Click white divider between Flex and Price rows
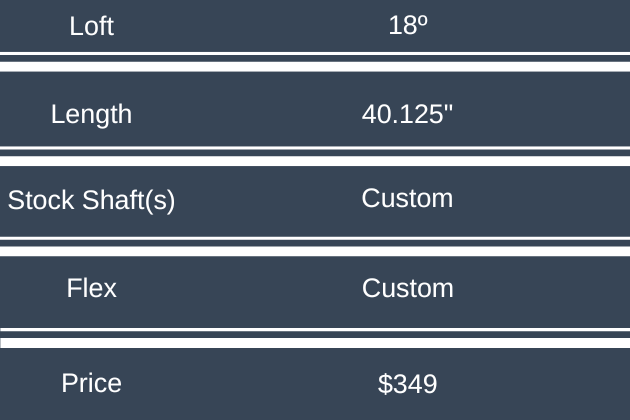Screen dimensions: 630x420 pos(315,343)
